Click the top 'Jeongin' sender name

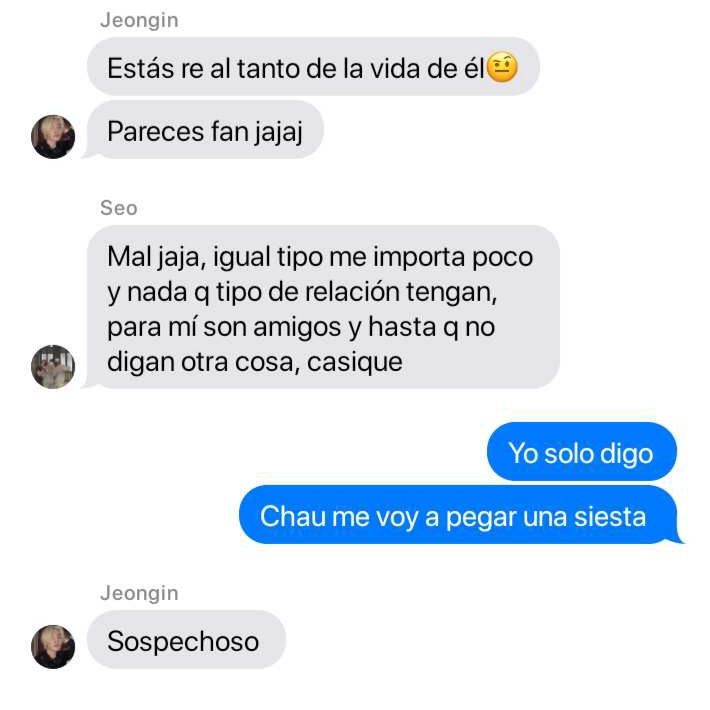coord(139,20)
